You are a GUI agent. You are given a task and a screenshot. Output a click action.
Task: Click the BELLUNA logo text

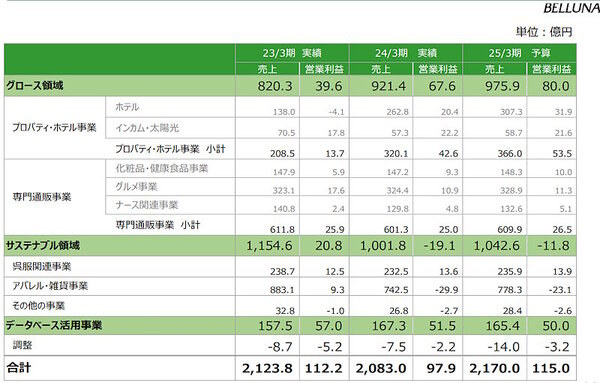pyautogui.click(x=571, y=8)
